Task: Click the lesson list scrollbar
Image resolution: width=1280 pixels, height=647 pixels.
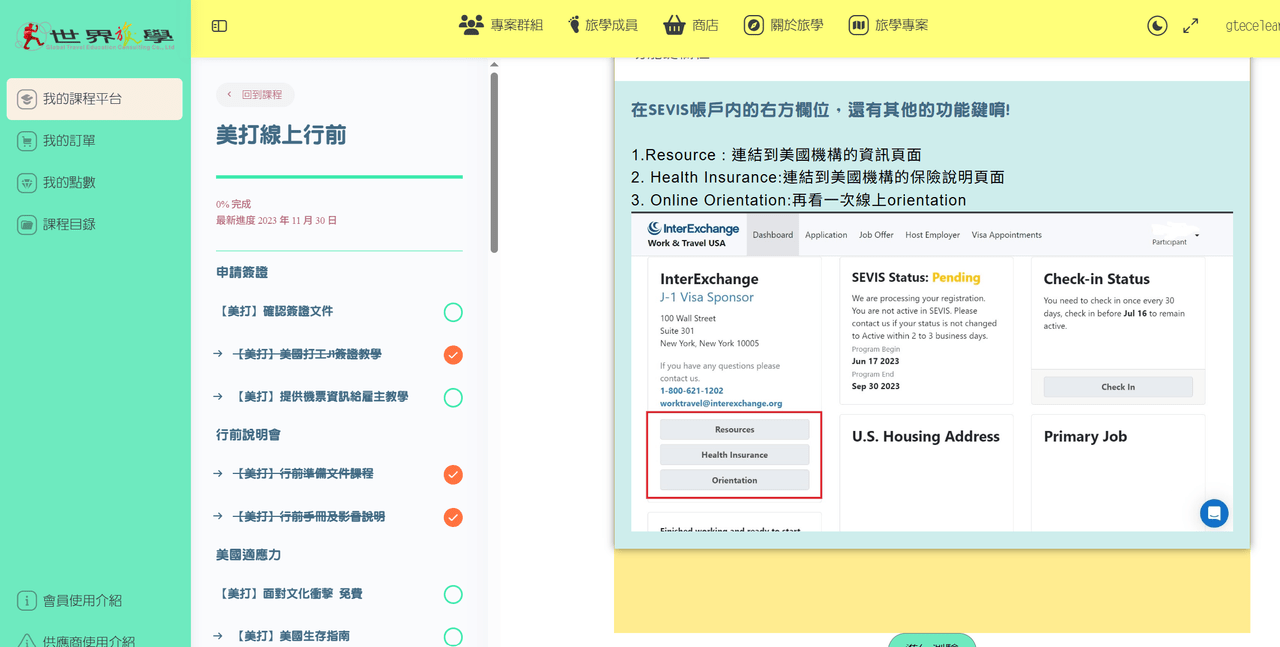Action: pyautogui.click(x=494, y=162)
